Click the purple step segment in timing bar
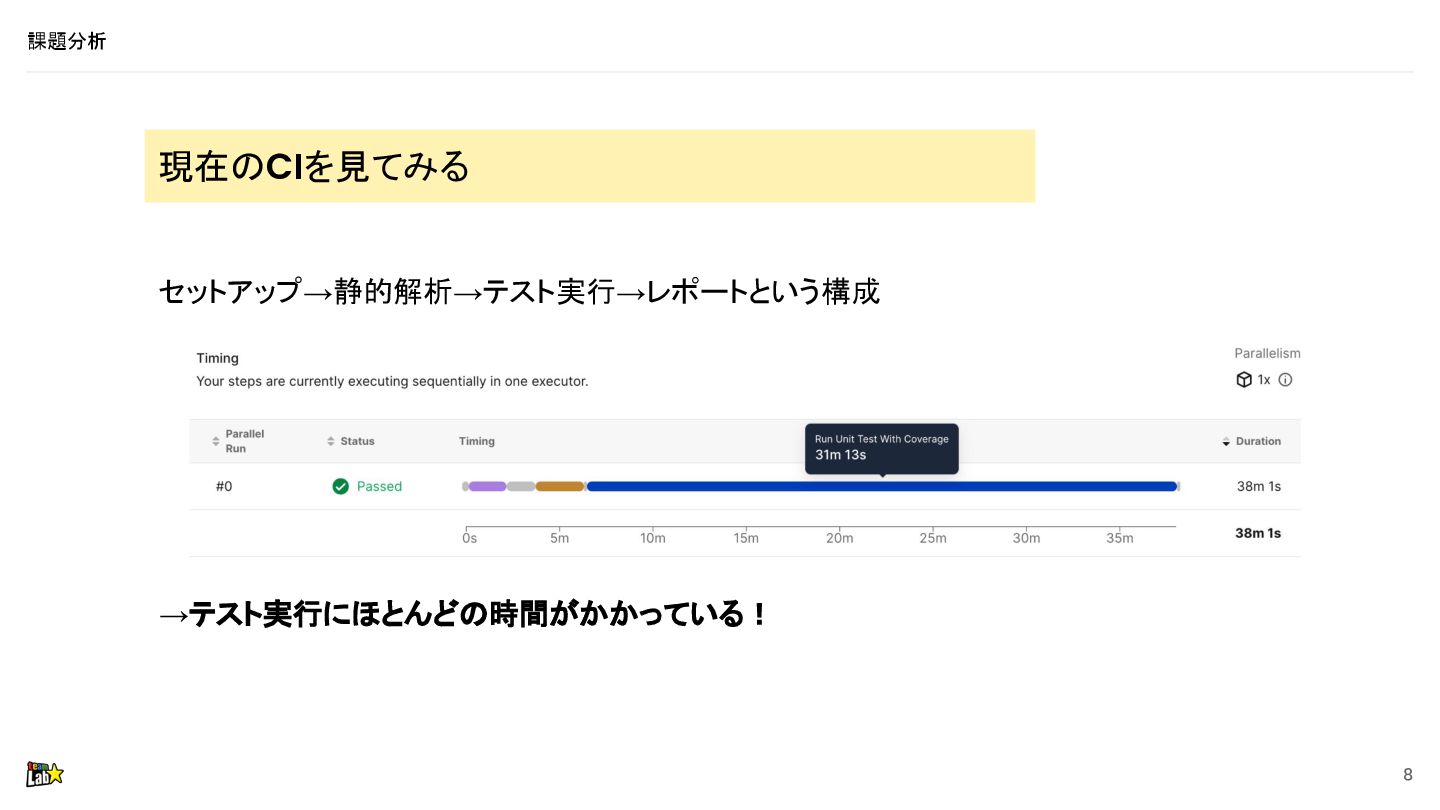This screenshot has width=1440, height=810. tap(487, 486)
